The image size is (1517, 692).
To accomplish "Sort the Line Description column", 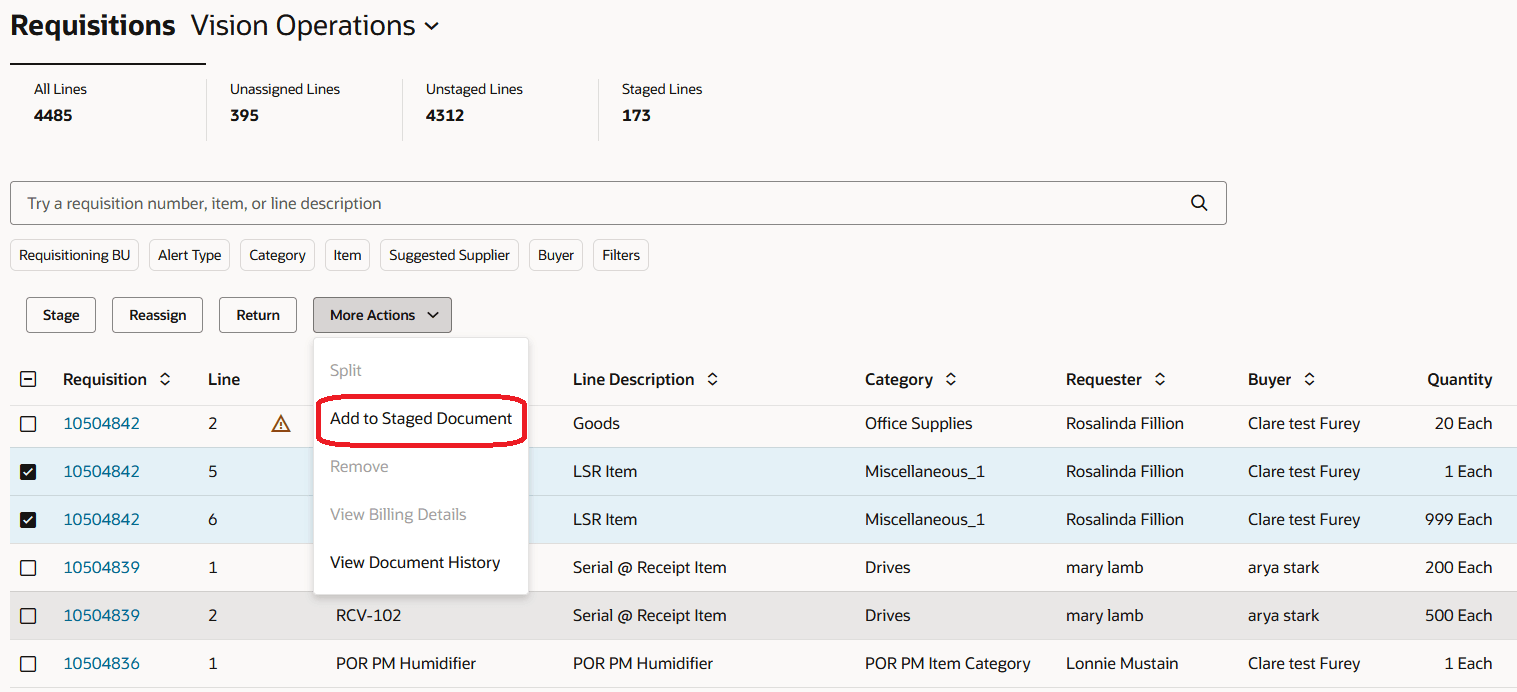I will click(x=711, y=379).
